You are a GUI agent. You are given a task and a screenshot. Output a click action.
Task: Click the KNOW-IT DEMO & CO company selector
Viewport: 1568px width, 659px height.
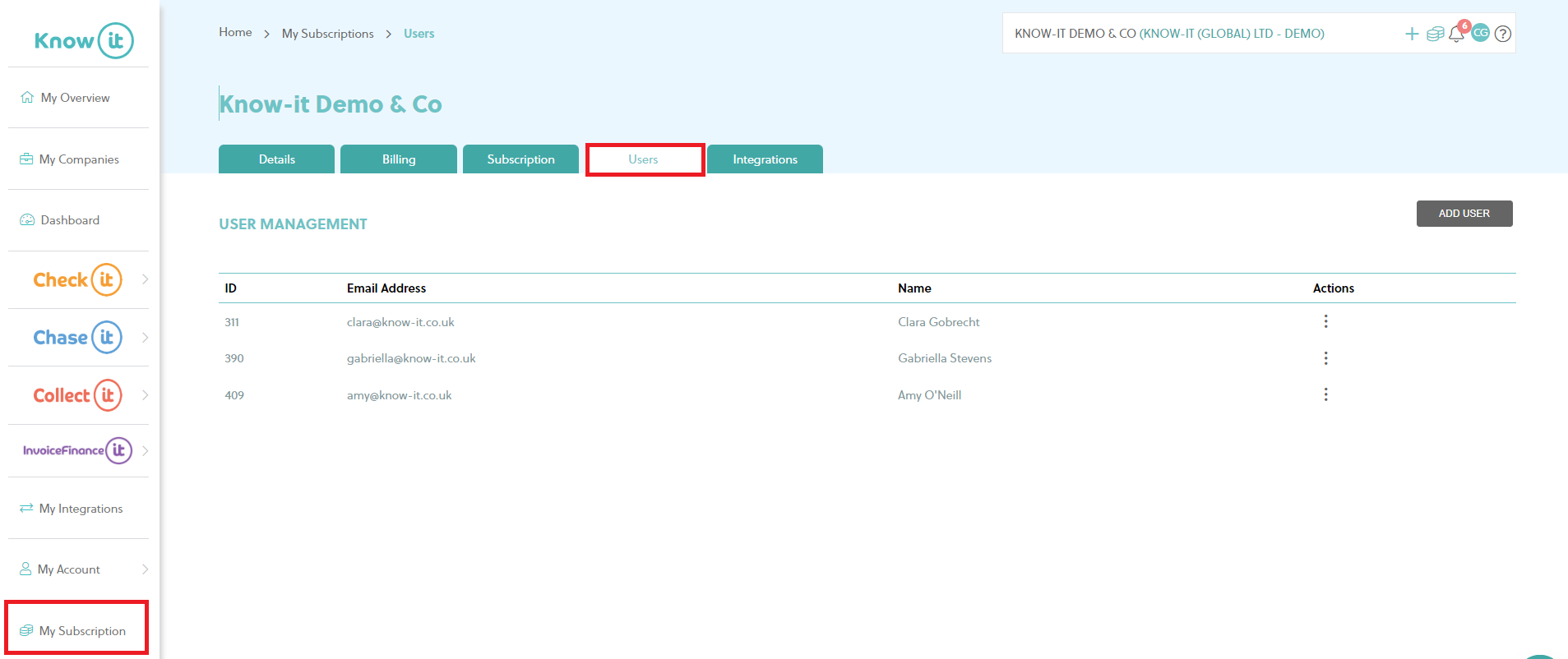point(1169,34)
